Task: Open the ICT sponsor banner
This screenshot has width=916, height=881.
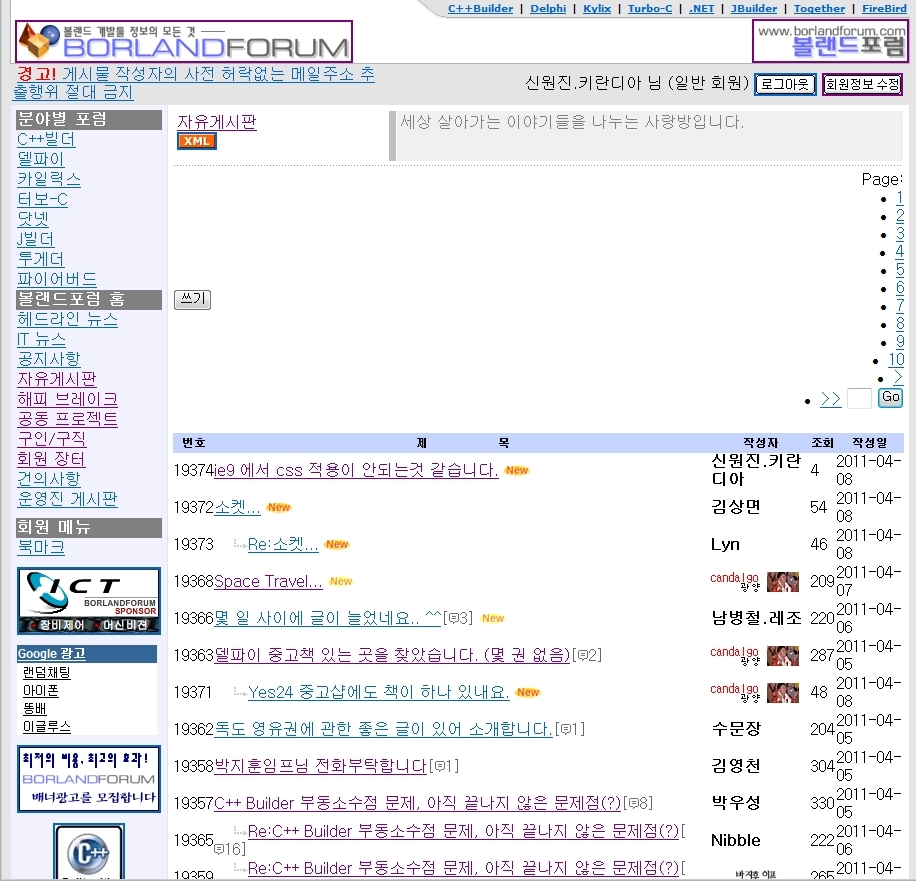Action: [x=88, y=601]
